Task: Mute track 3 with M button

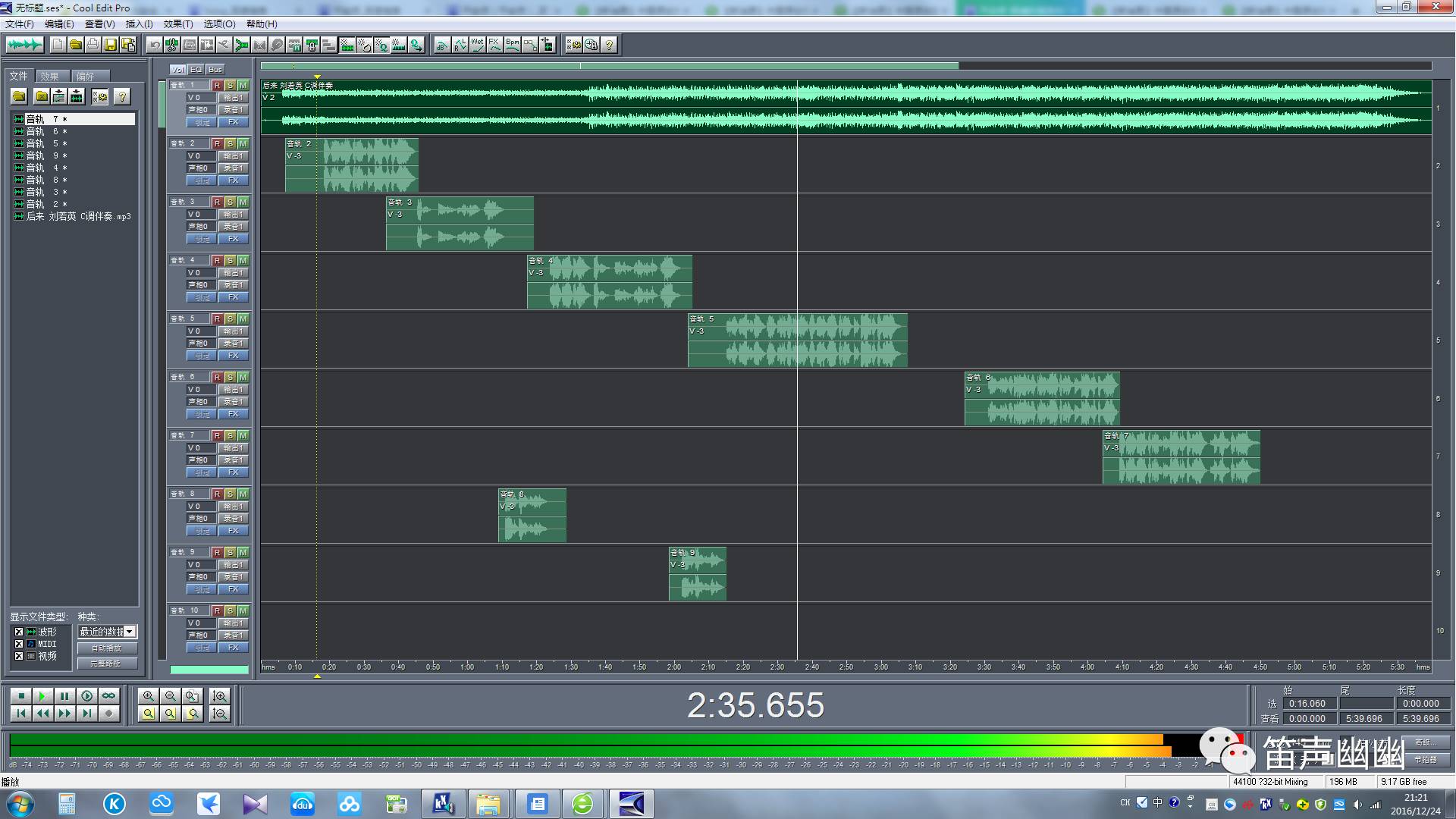Action: pyautogui.click(x=243, y=202)
